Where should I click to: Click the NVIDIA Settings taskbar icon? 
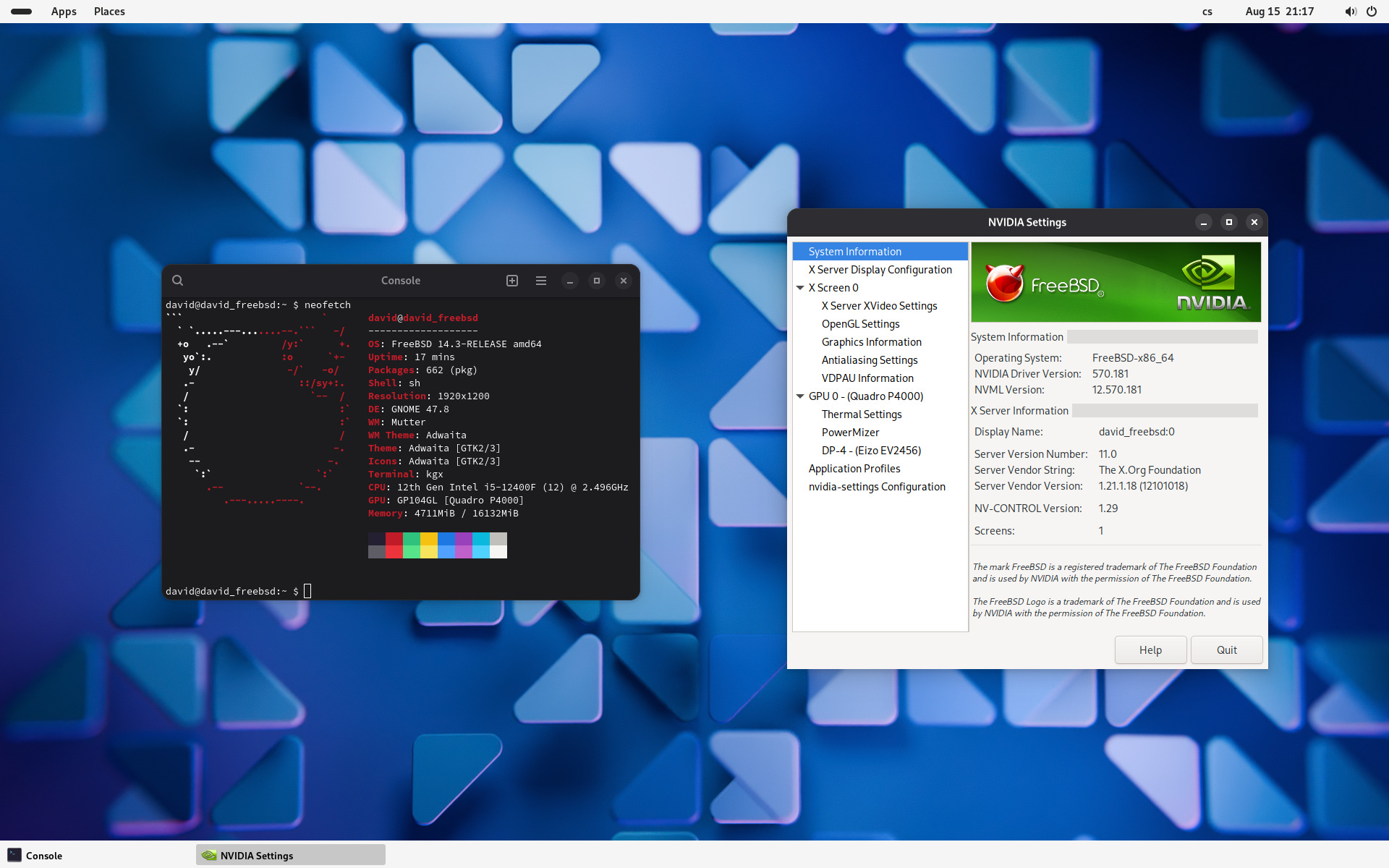coord(209,855)
